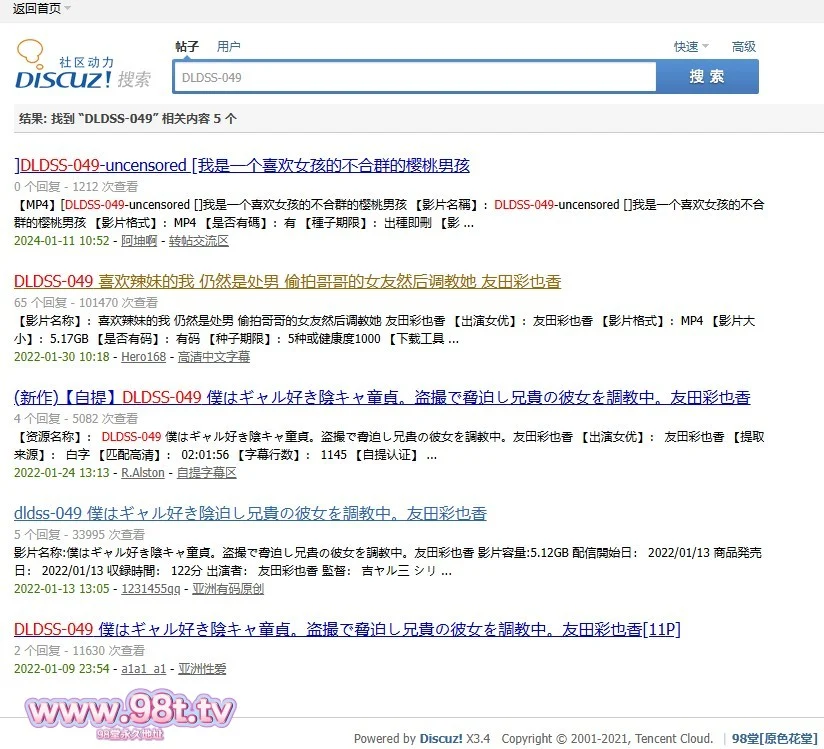Go to the 转帖交流区 forum

[x=198, y=241]
